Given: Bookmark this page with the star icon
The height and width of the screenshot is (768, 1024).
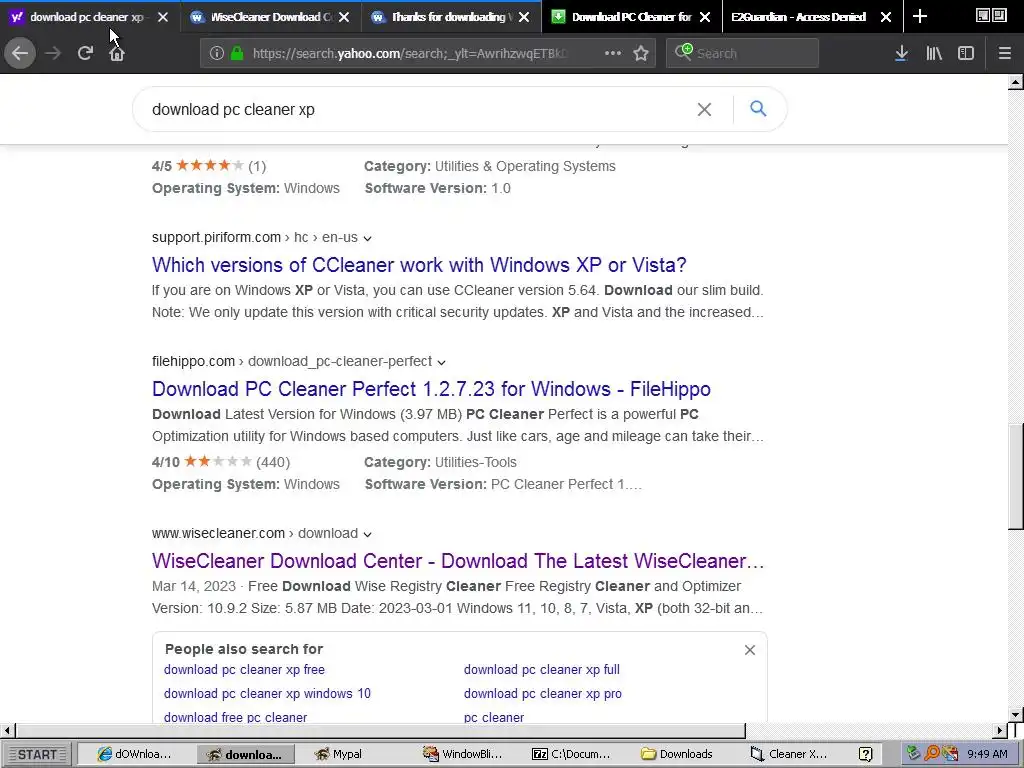Looking at the screenshot, I should [x=641, y=53].
